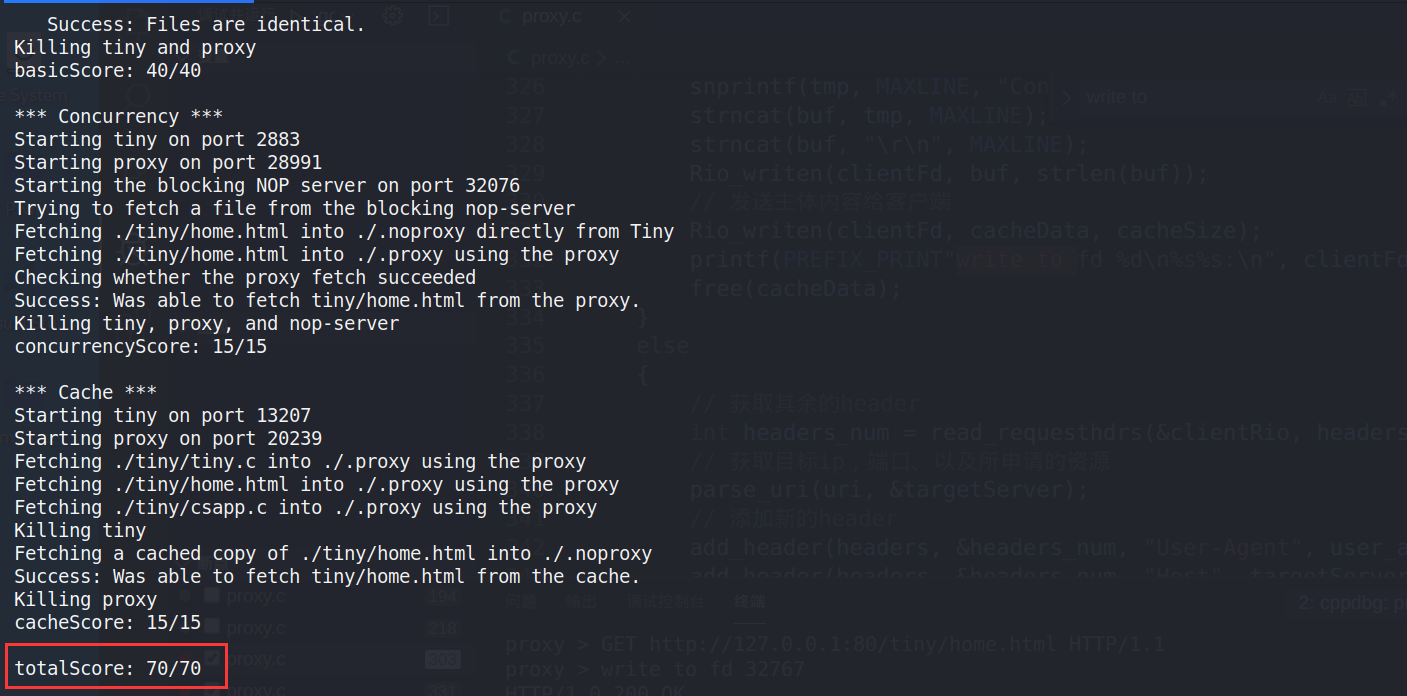Open the debug console icon

coord(439,15)
